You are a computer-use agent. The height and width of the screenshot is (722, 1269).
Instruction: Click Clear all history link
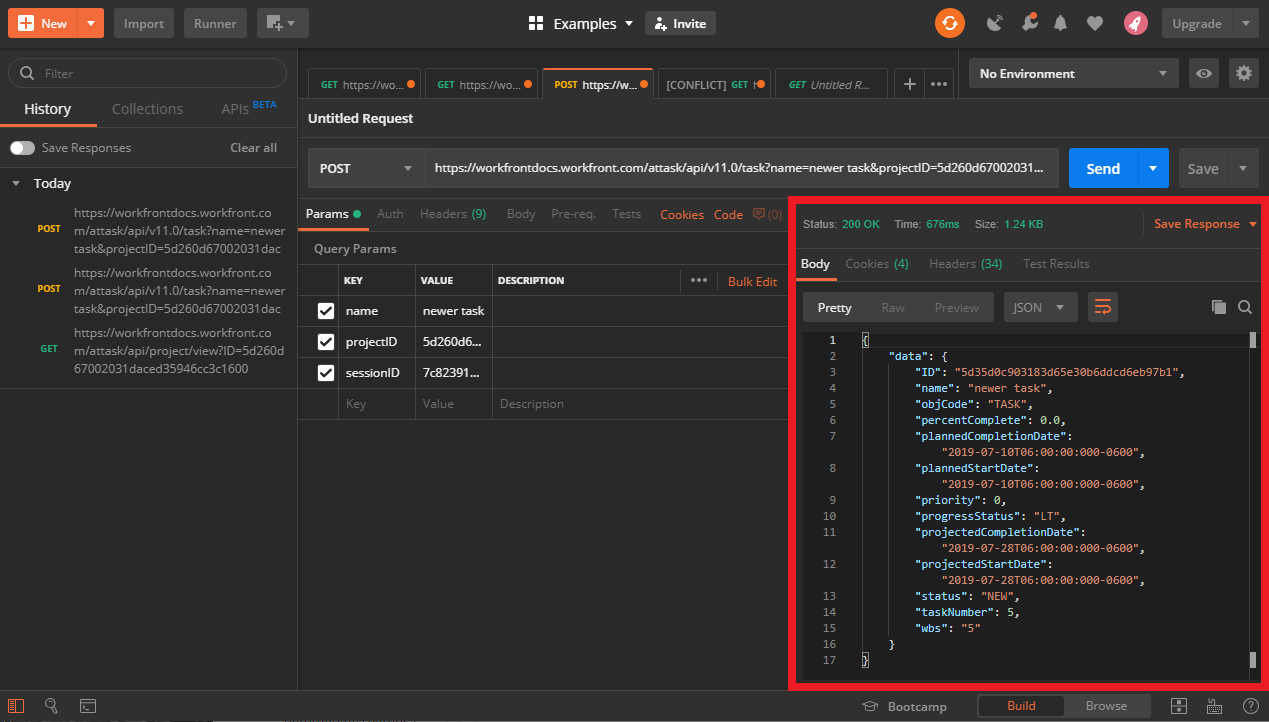(x=254, y=148)
